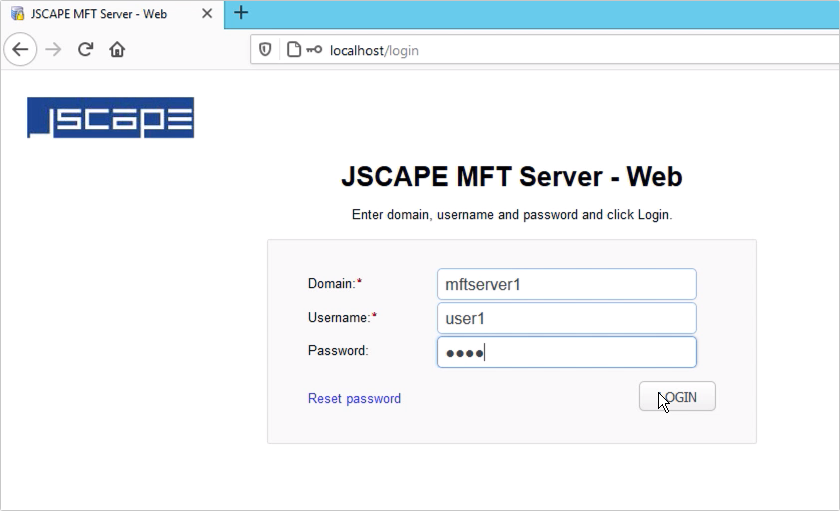Click the localhost/login address bar text
Screen dimensions: 840x511
374,50
